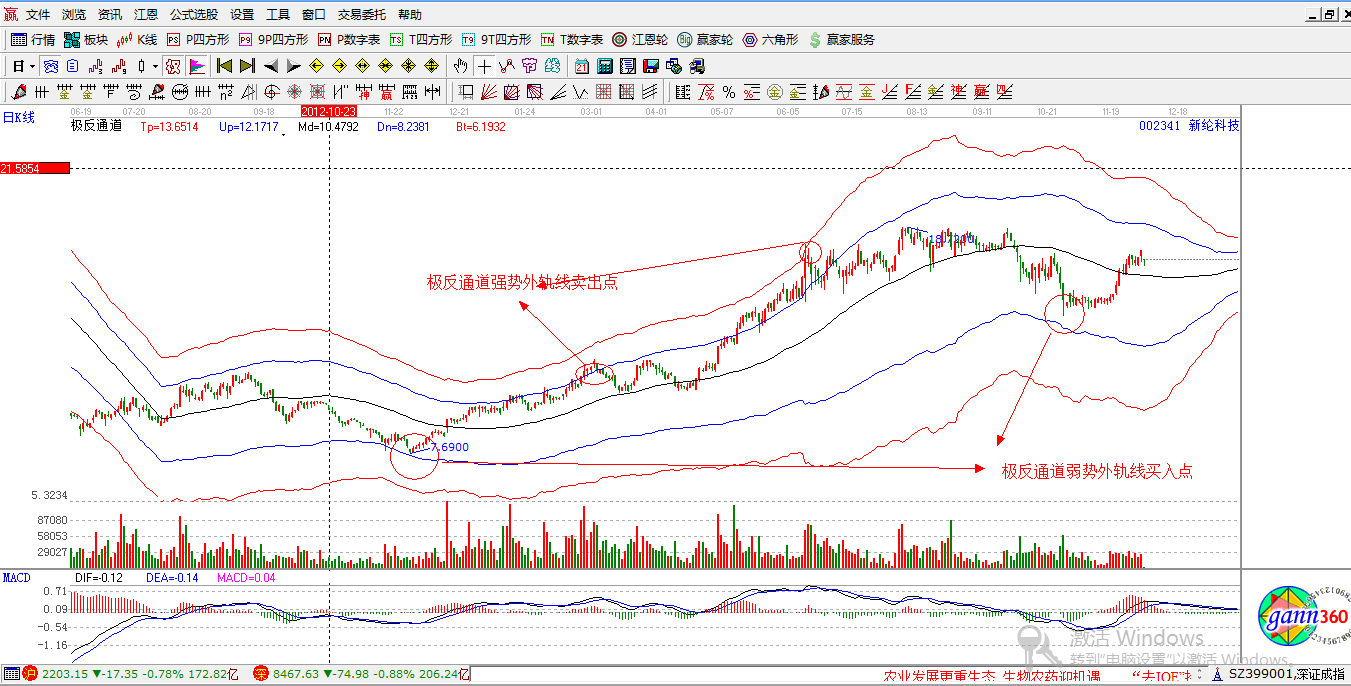Image resolution: width=1351 pixels, height=686 pixels.
Task: Select the 江恩轮 tool icon
Action: [617, 40]
